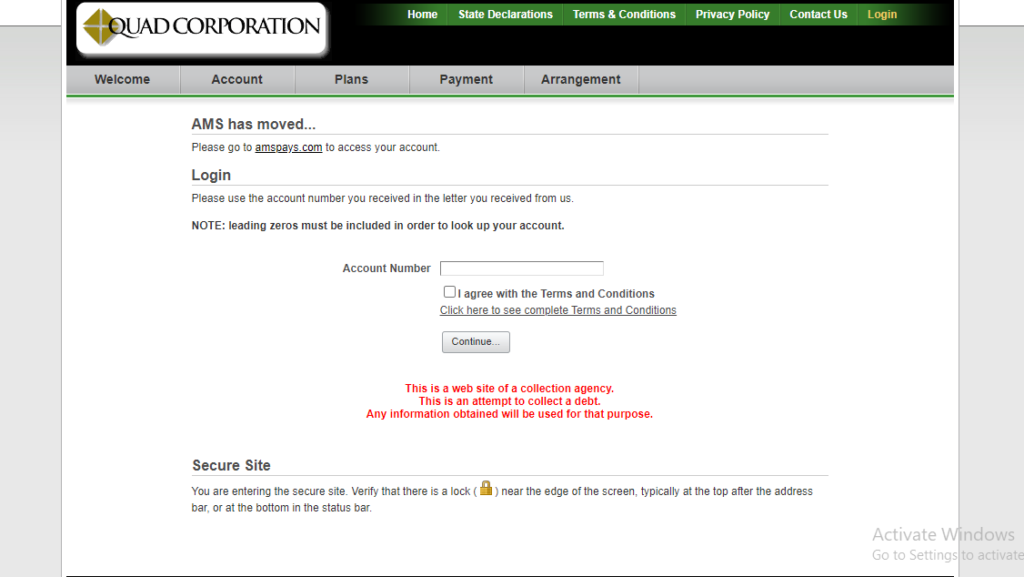Open Terms & Conditions in top menu
The height and width of the screenshot is (577, 1024).
point(624,14)
